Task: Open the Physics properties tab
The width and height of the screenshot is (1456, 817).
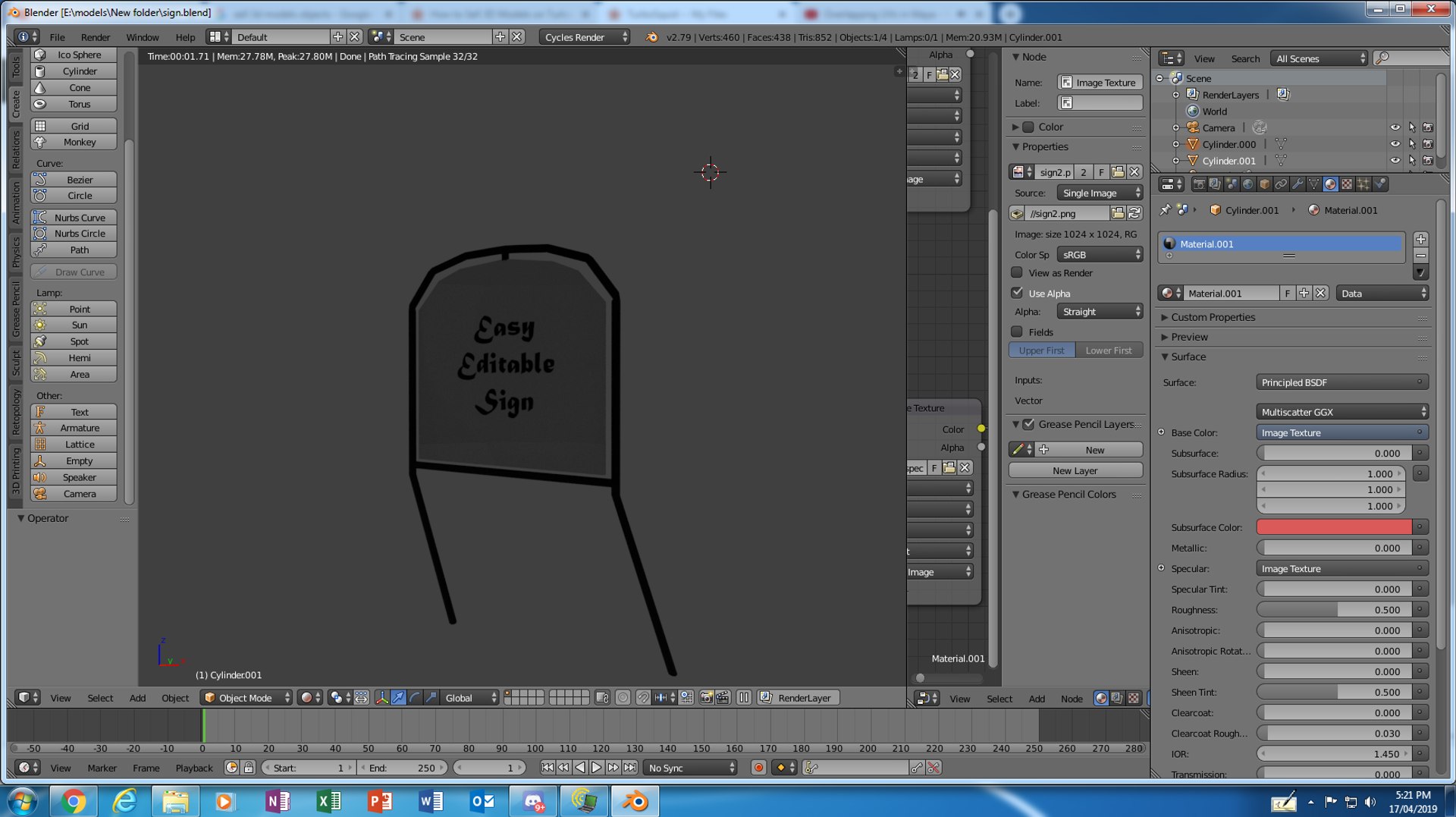Action: tap(1380, 184)
